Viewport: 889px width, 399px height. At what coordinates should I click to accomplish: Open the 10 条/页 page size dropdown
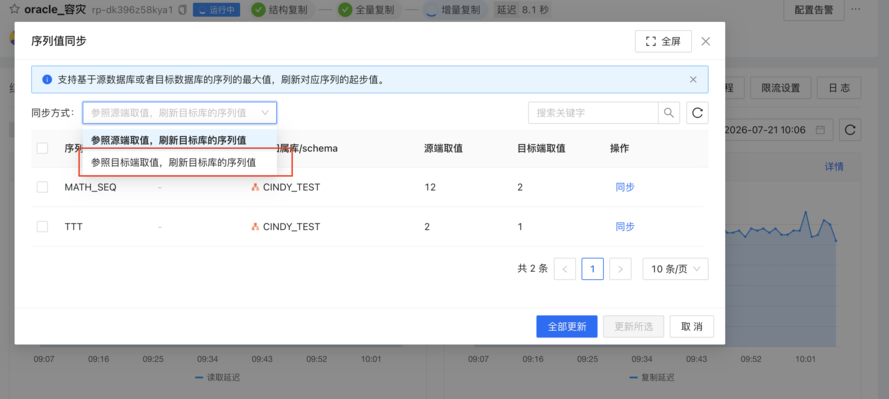tap(675, 269)
